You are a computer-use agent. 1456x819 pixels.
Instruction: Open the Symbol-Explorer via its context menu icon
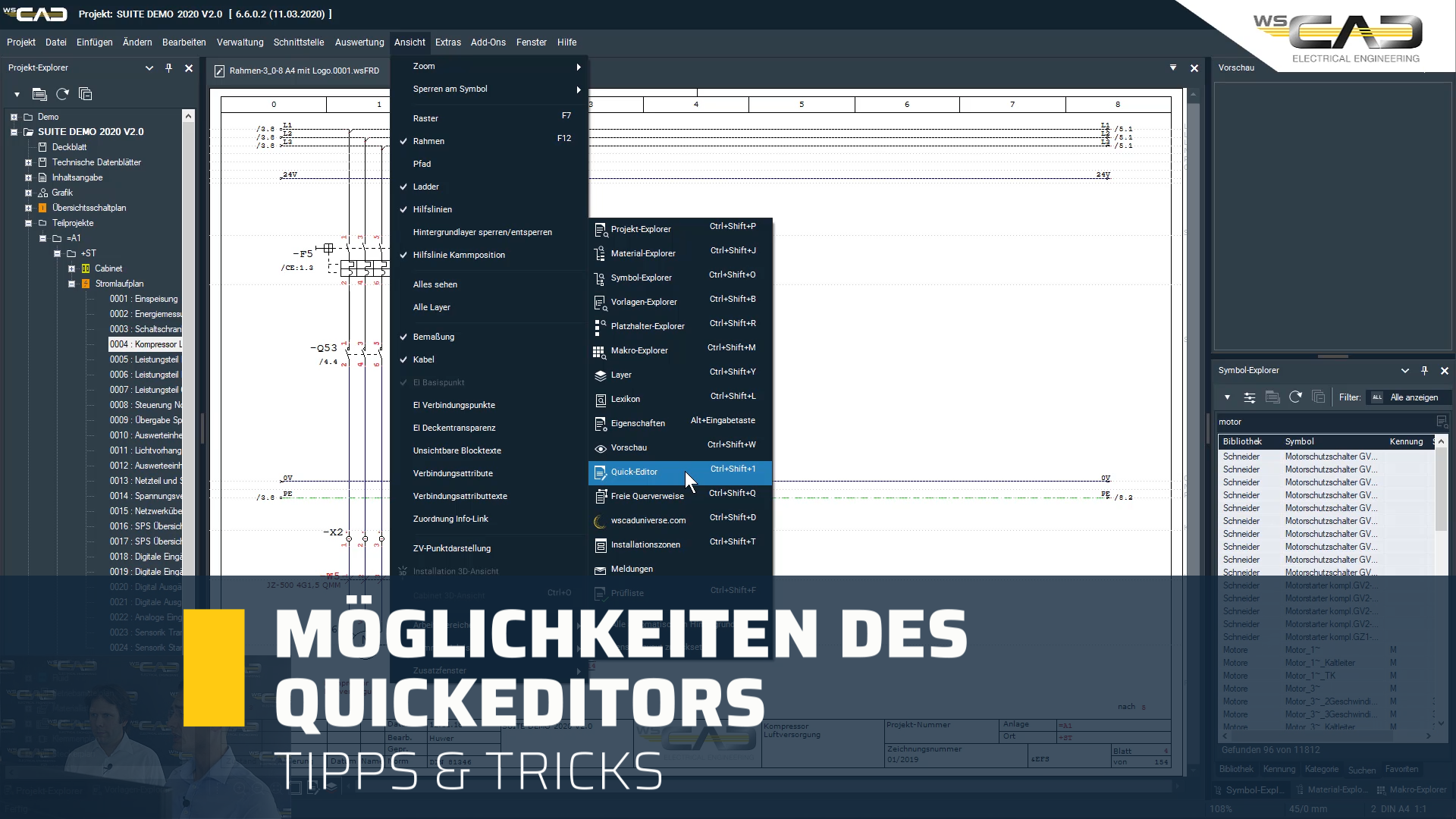pos(600,278)
